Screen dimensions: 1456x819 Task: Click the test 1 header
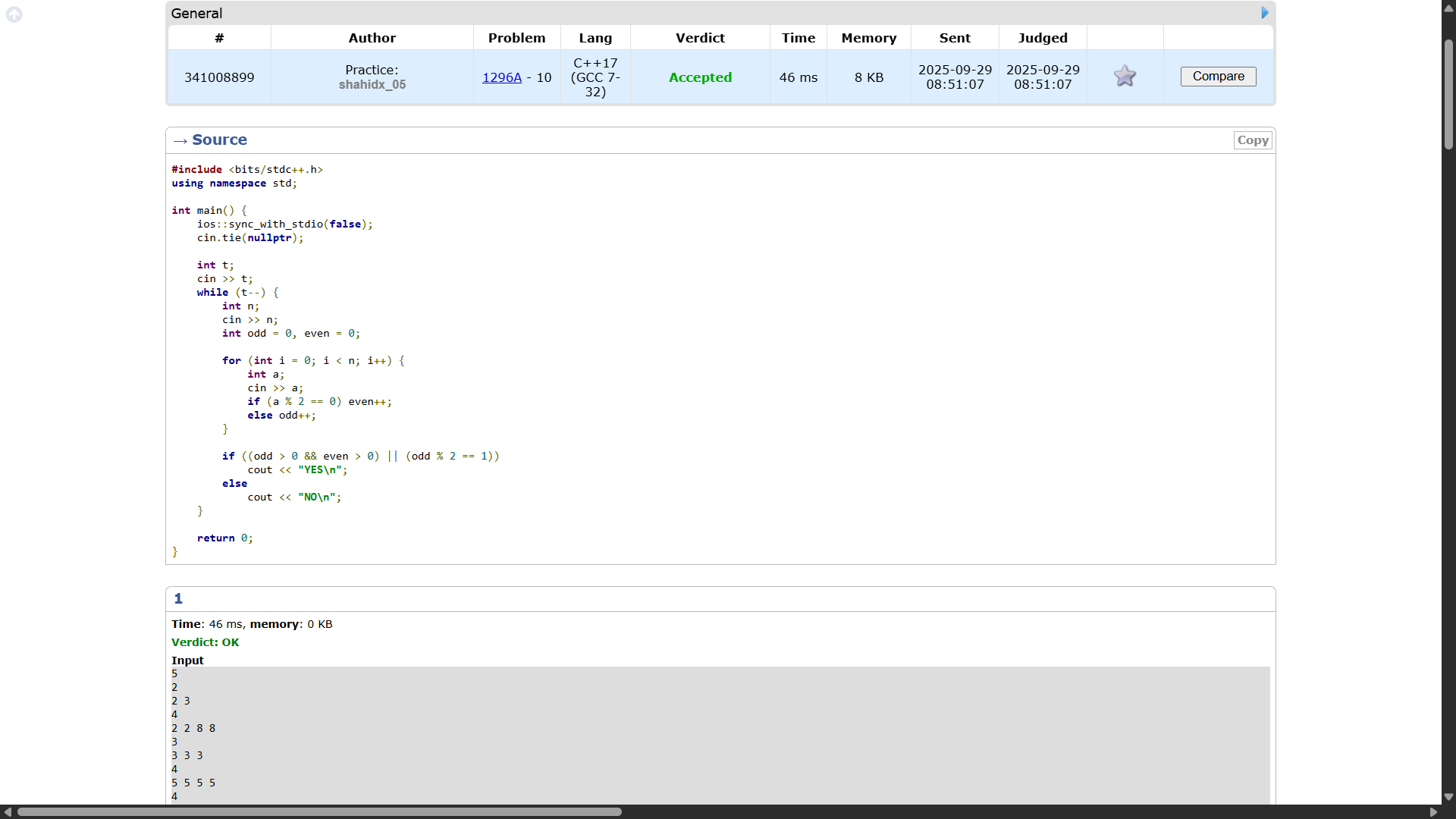pyautogui.click(x=178, y=599)
